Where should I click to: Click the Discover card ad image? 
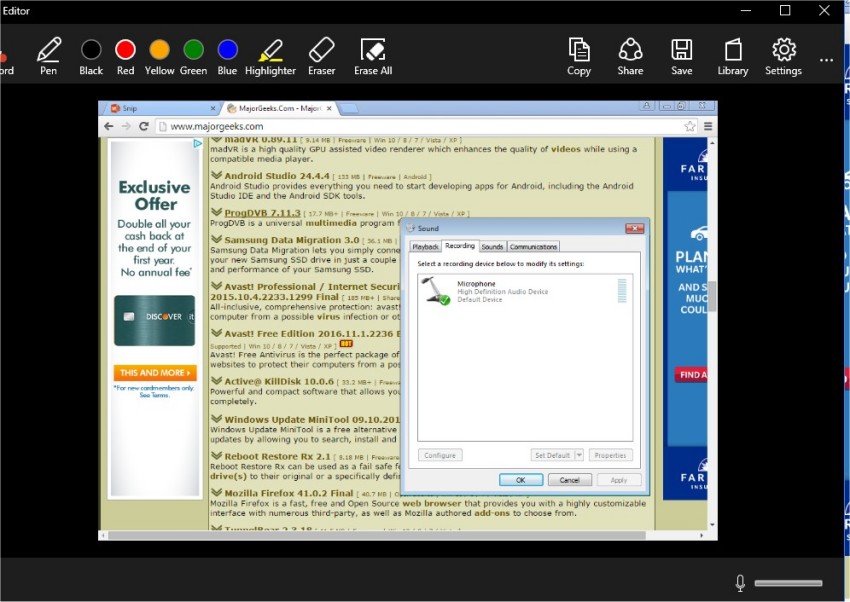click(x=154, y=320)
